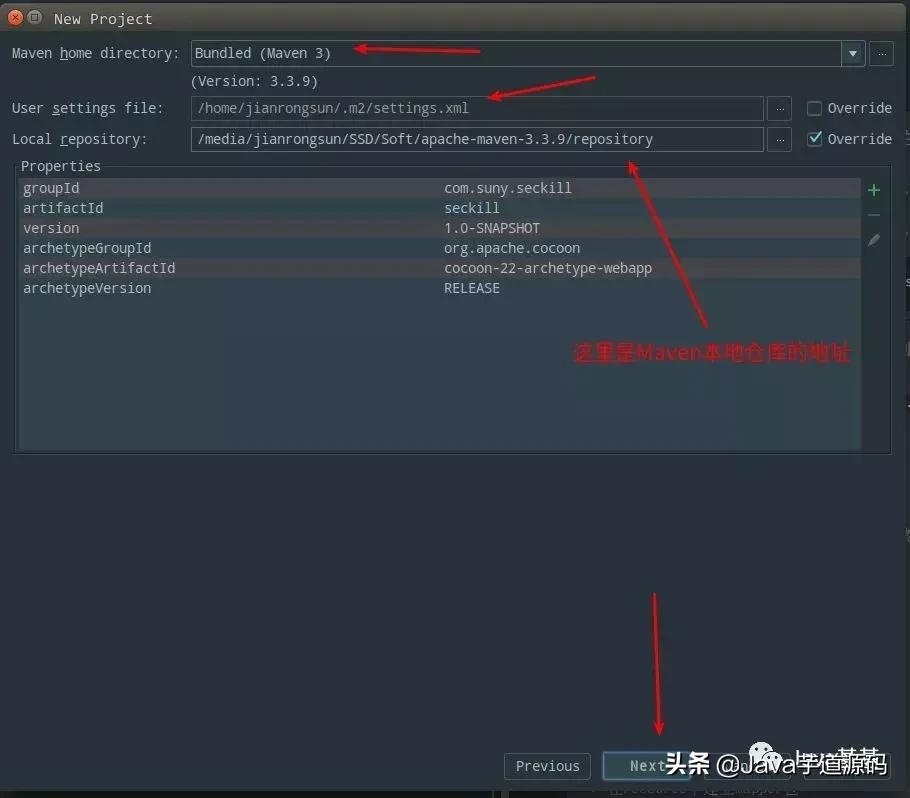Go back with the Previous button
The image size is (910, 798).
547,766
